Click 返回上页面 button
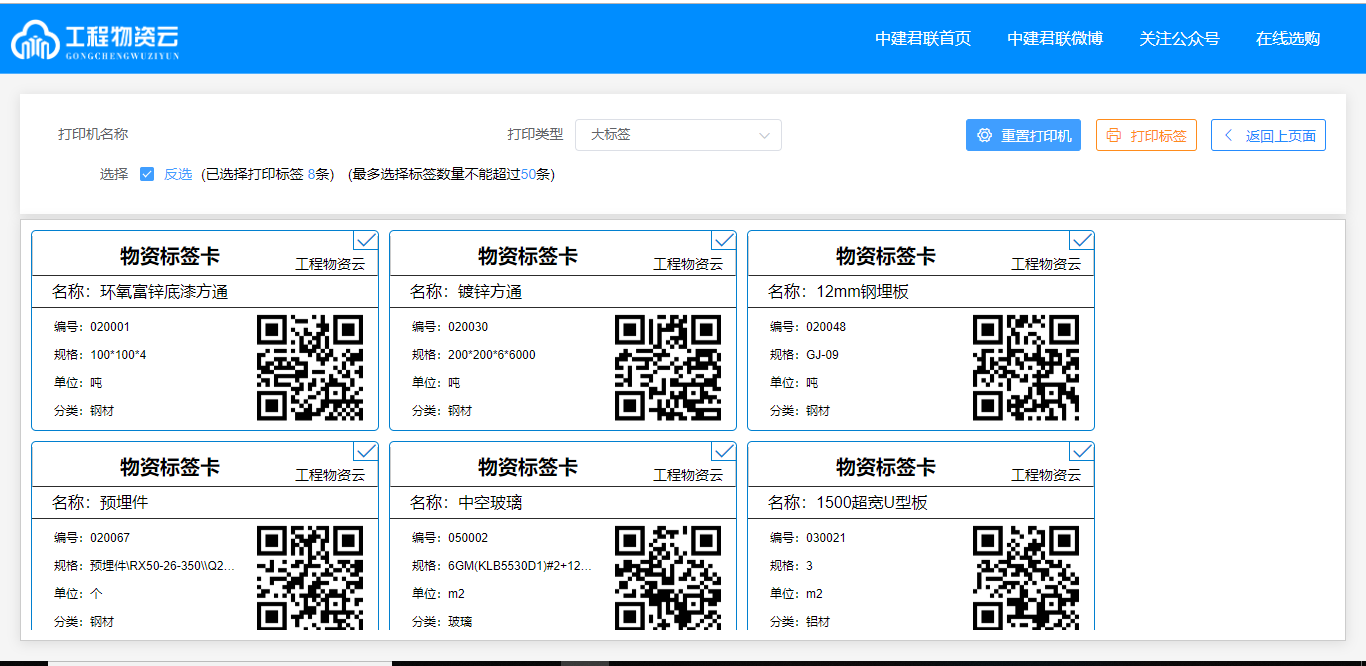Image resolution: width=1366 pixels, height=666 pixels. (x=1268, y=135)
